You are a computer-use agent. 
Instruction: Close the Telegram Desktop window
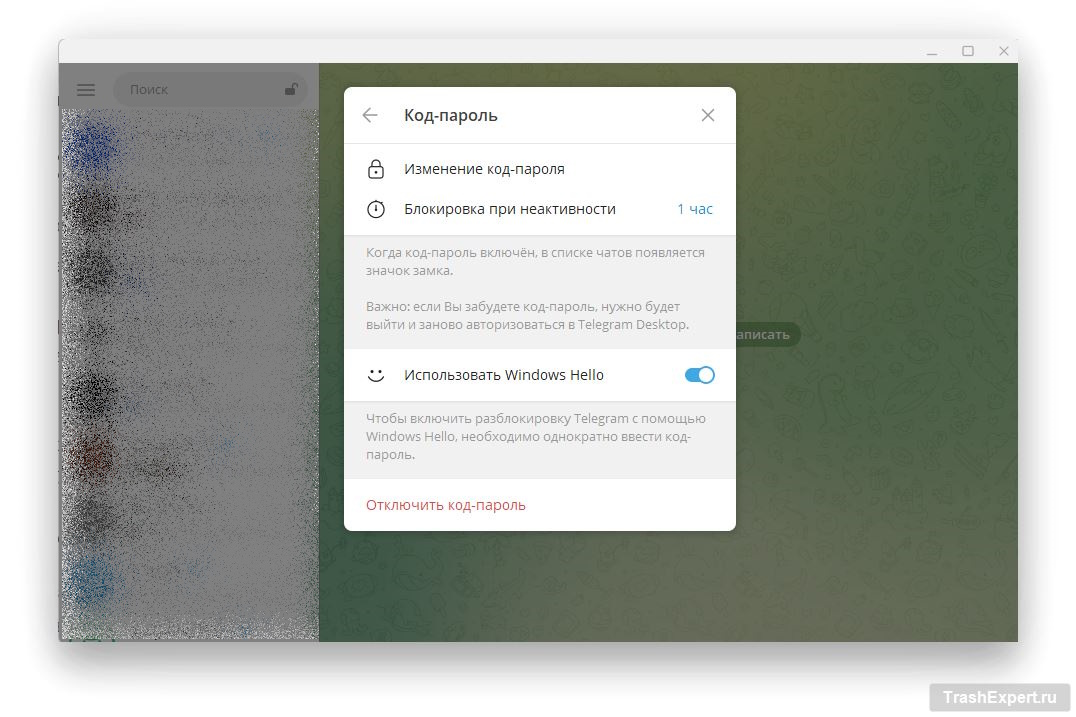tap(1004, 51)
